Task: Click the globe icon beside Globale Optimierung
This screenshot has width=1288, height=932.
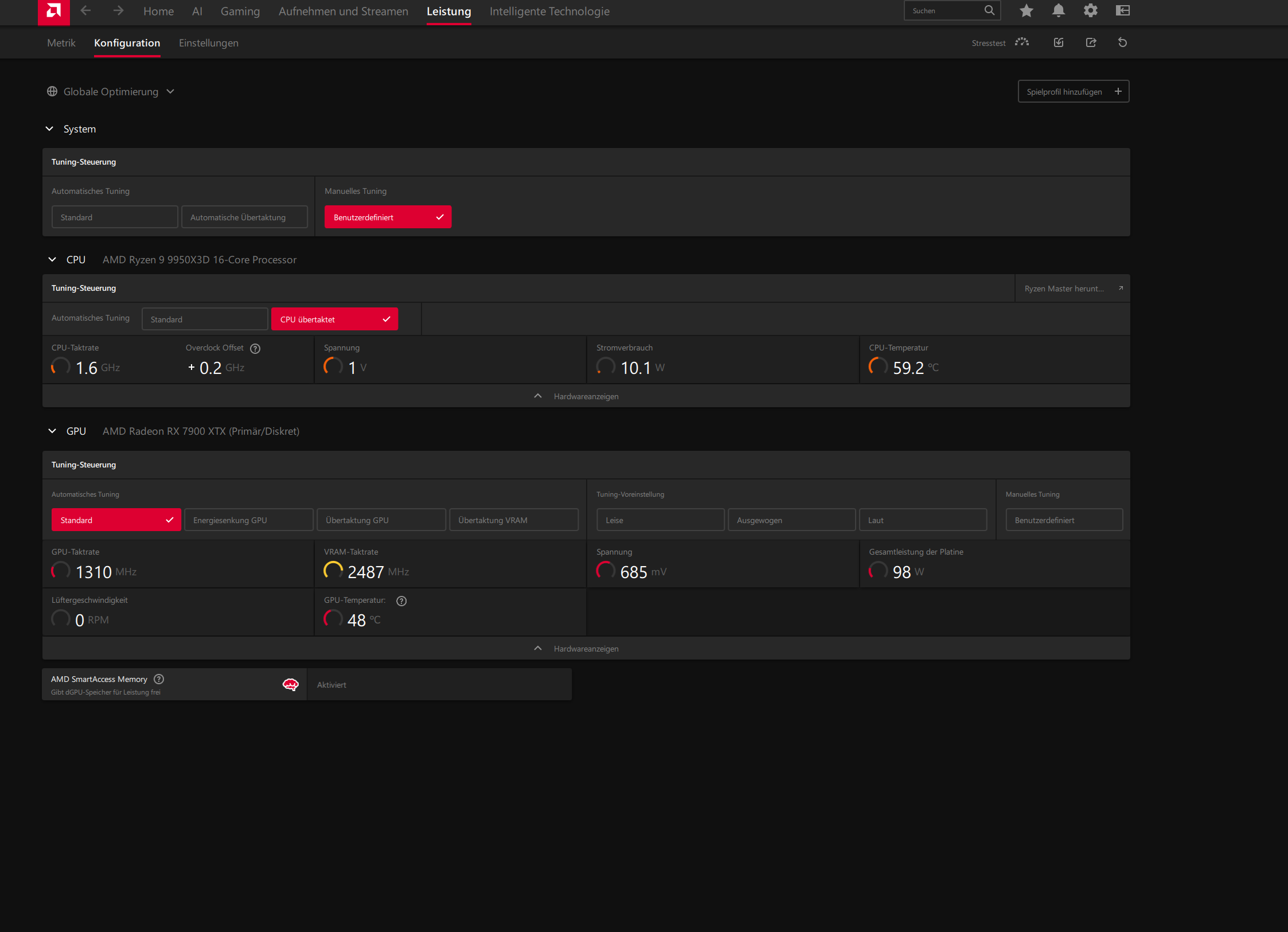Action: tap(52, 91)
